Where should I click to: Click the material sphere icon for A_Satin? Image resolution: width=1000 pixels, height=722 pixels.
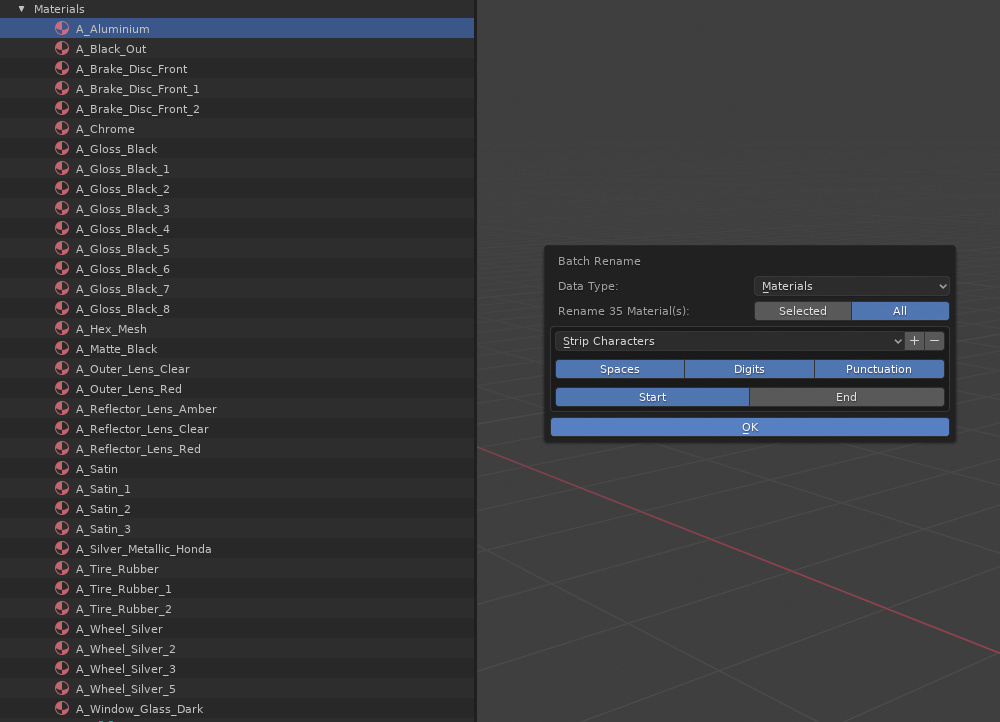tap(61, 468)
